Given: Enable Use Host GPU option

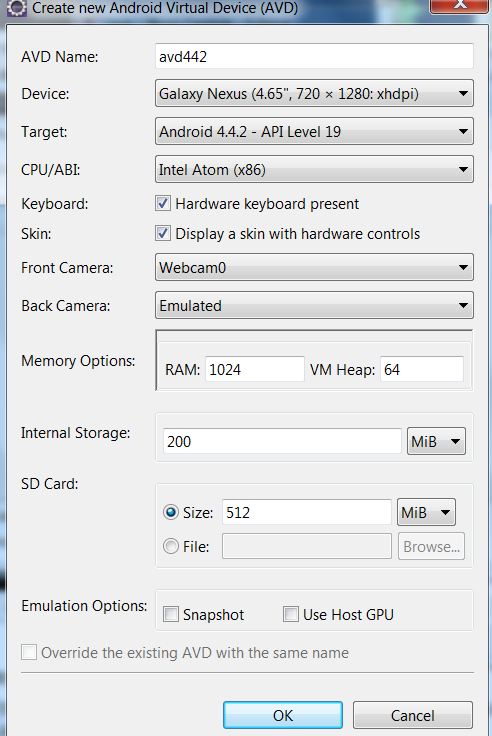Looking at the screenshot, I should (x=291, y=614).
